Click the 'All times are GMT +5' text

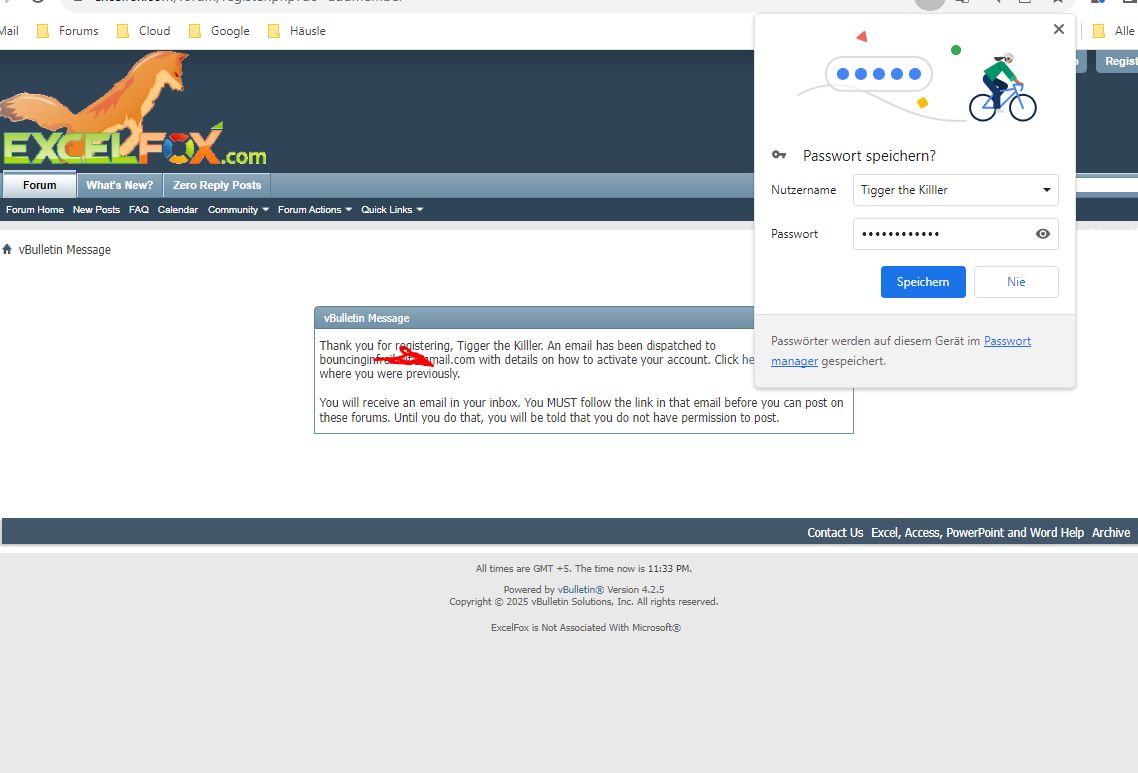523,568
